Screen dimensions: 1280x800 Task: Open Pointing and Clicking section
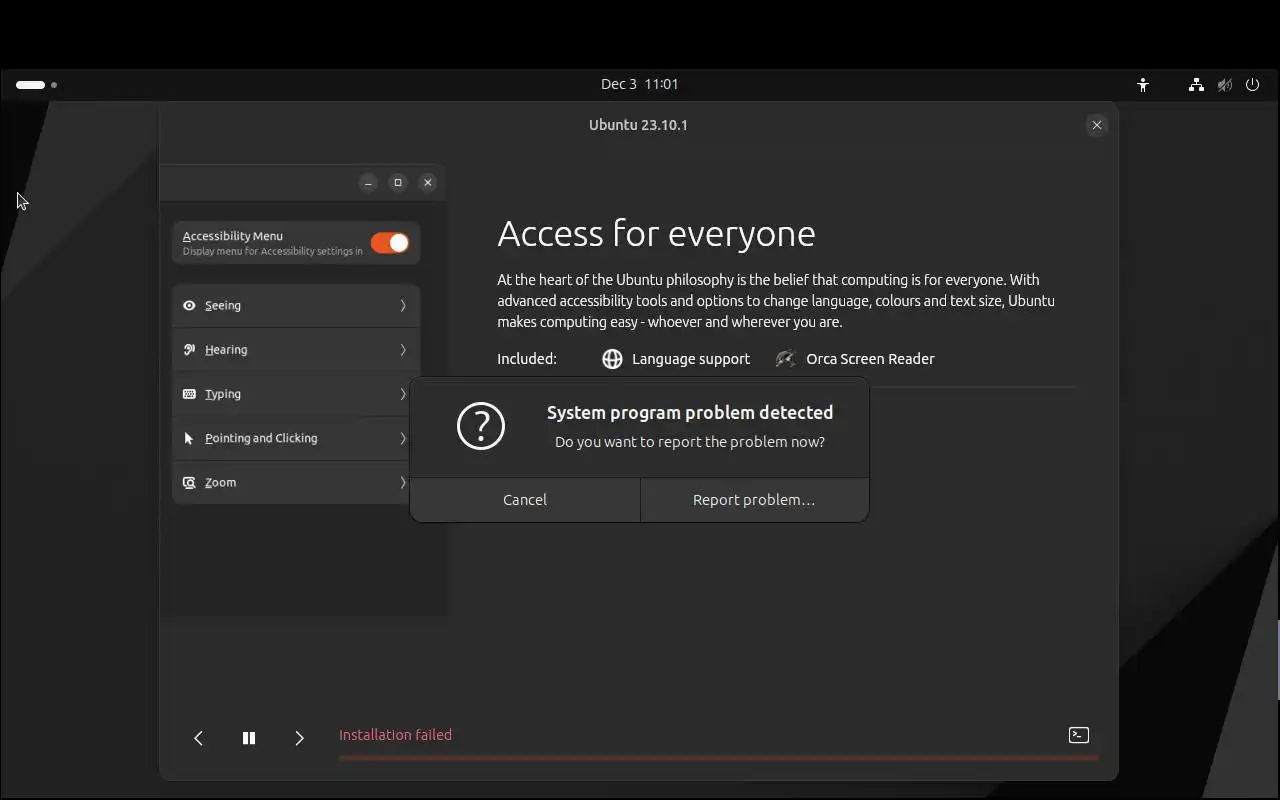pyautogui.click(x=296, y=438)
